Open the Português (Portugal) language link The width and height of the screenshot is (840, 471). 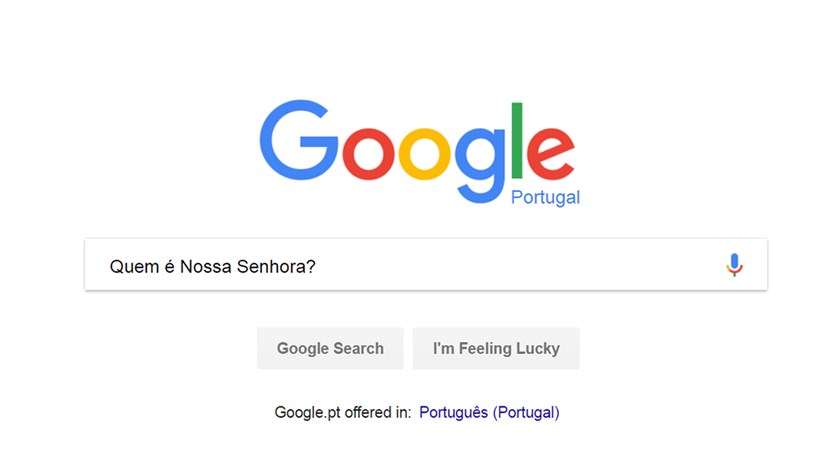pos(489,412)
